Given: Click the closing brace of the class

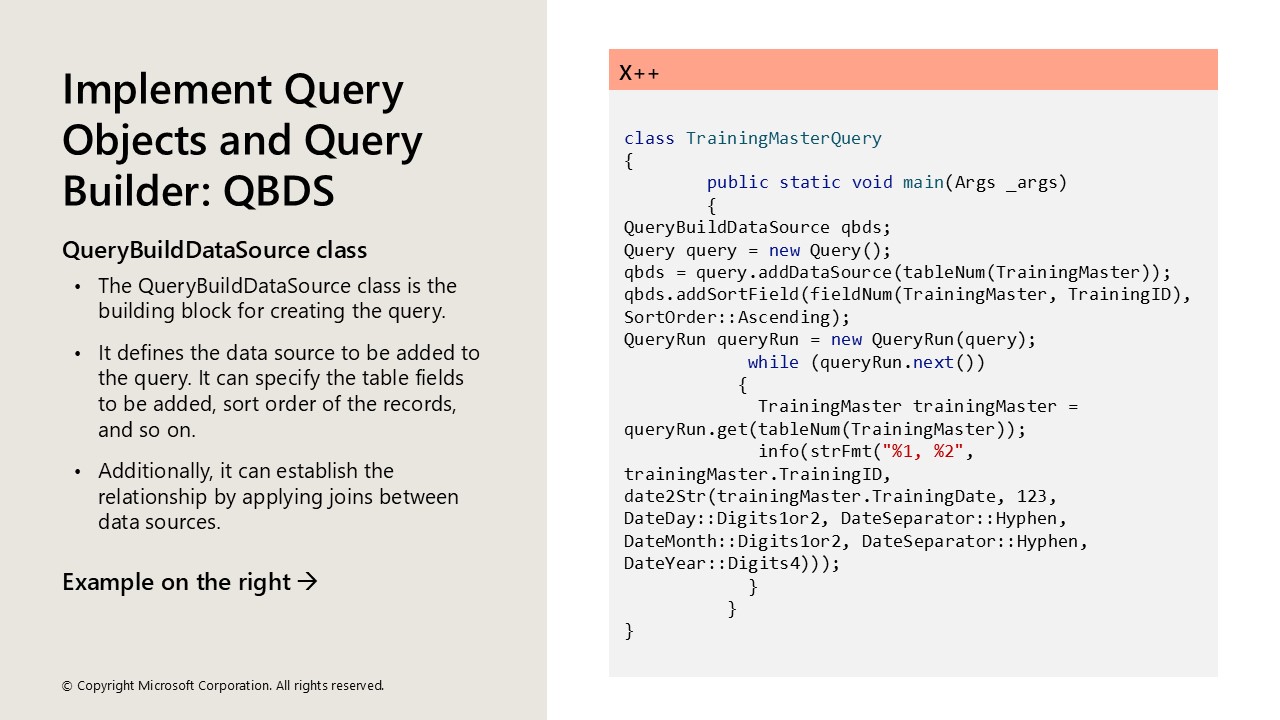Looking at the screenshot, I should click(628, 630).
